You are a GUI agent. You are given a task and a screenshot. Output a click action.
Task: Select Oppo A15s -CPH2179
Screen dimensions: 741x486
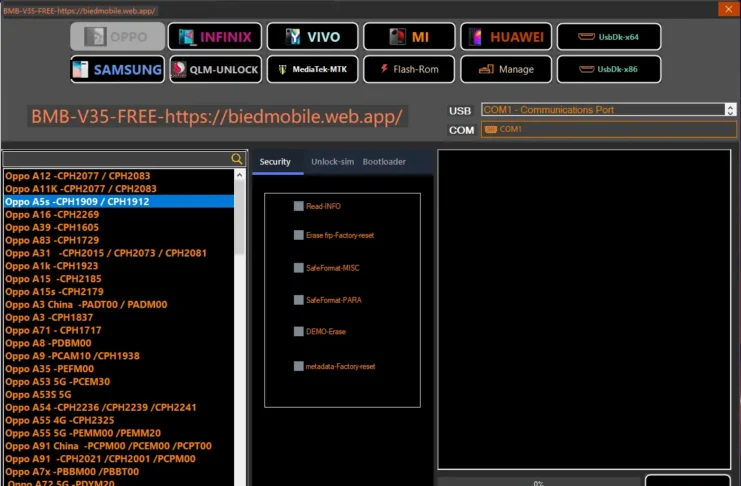(x=119, y=292)
